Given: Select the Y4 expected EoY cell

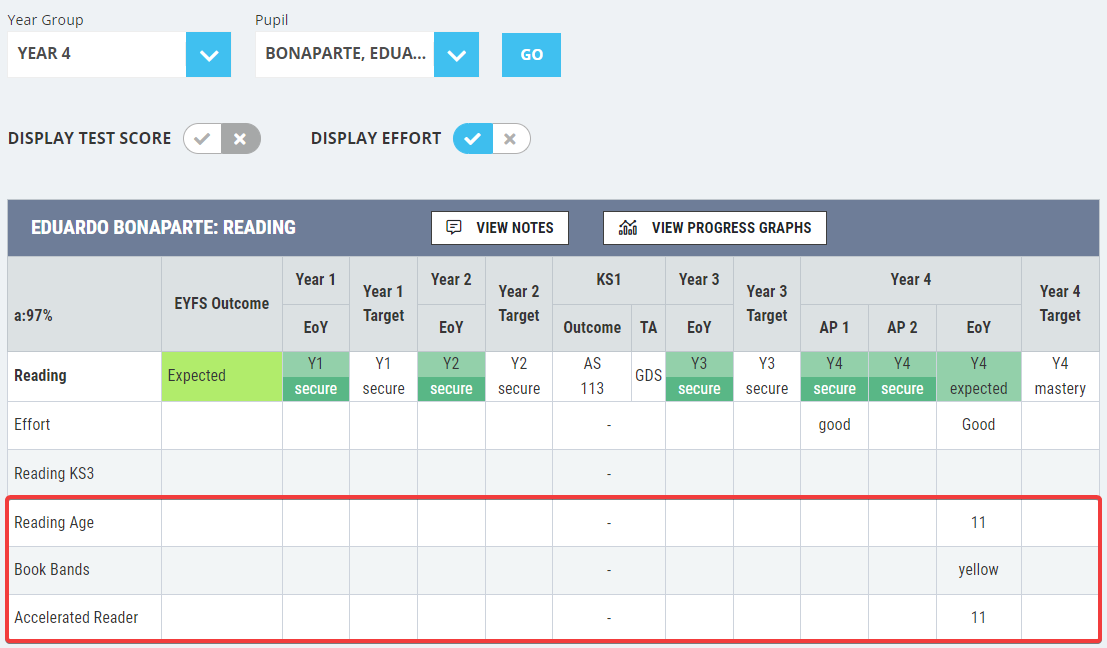Looking at the screenshot, I should [x=978, y=376].
